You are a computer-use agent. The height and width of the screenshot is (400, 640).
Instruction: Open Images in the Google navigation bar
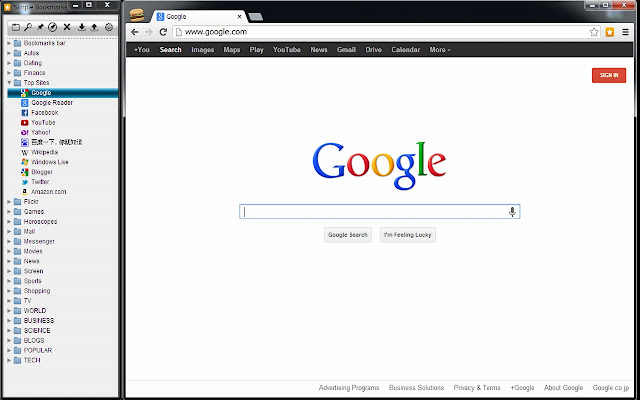coord(202,50)
